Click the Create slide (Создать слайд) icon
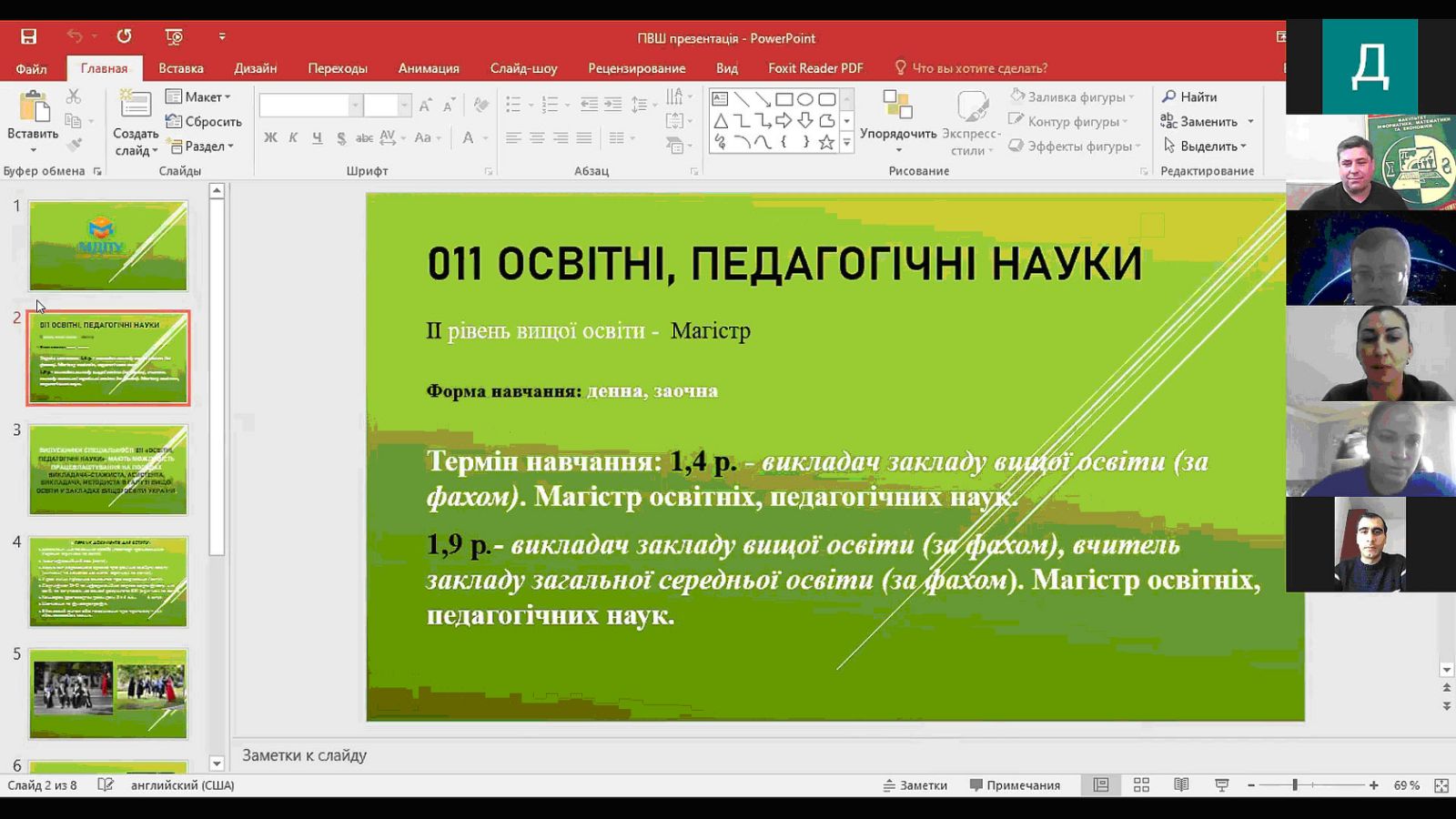Viewport: 1456px width, 819px height. 136,106
